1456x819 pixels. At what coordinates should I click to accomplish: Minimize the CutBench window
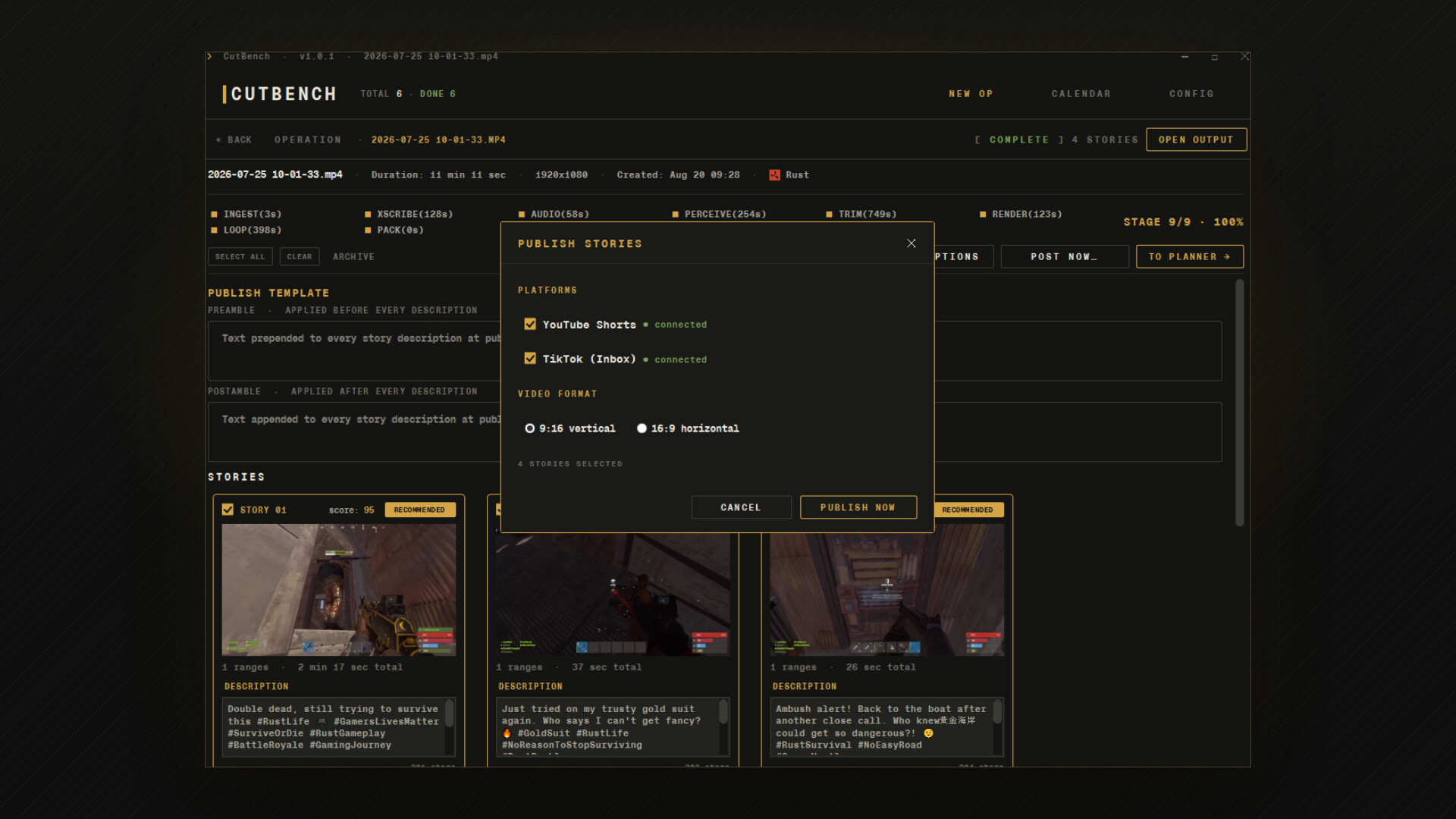coord(1185,57)
